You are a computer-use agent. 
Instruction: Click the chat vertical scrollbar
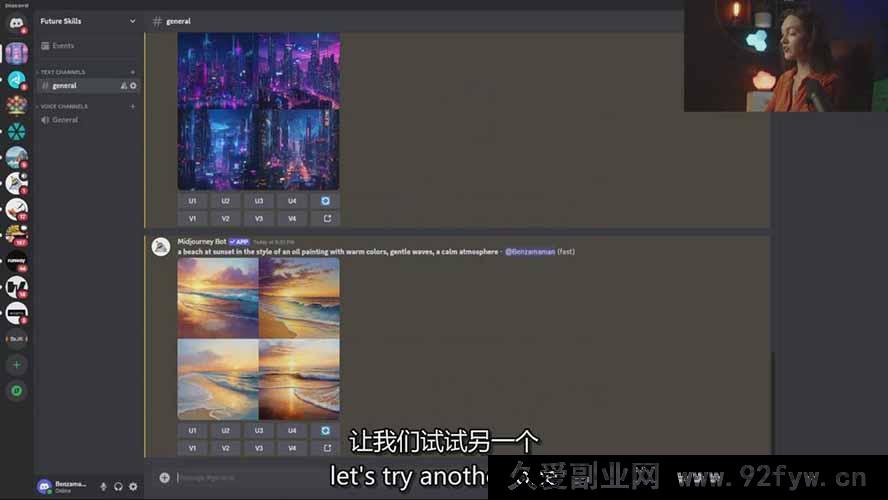[771, 400]
